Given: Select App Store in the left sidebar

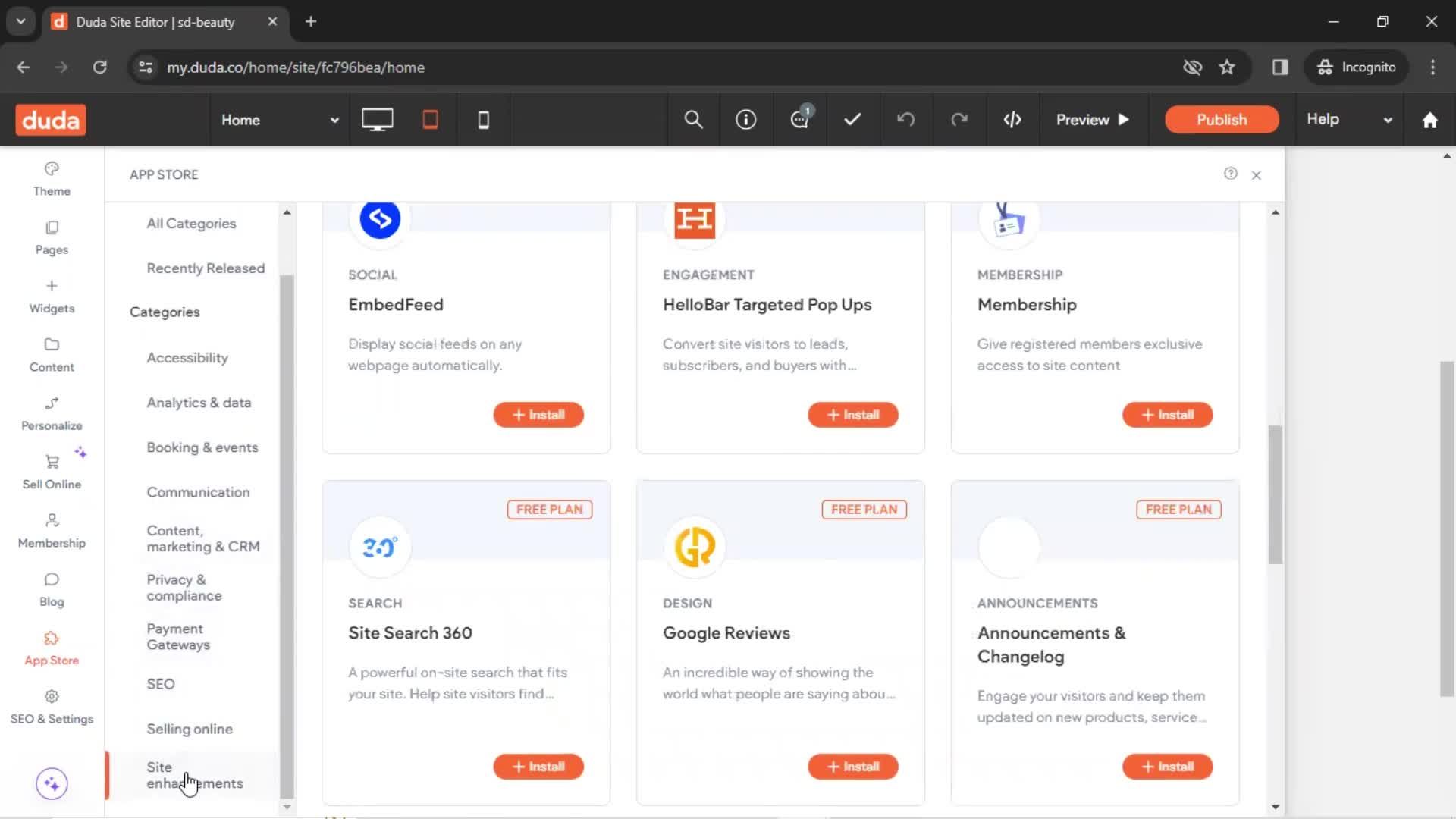Looking at the screenshot, I should tap(52, 648).
